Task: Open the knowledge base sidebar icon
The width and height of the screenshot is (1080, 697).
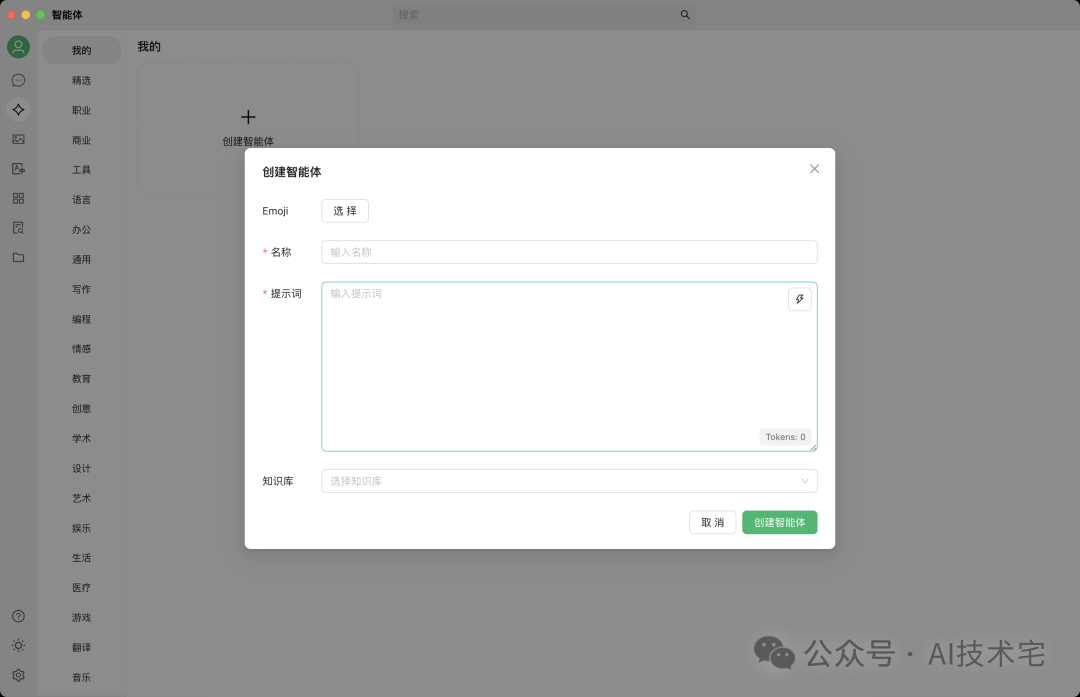Action: coord(19,228)
